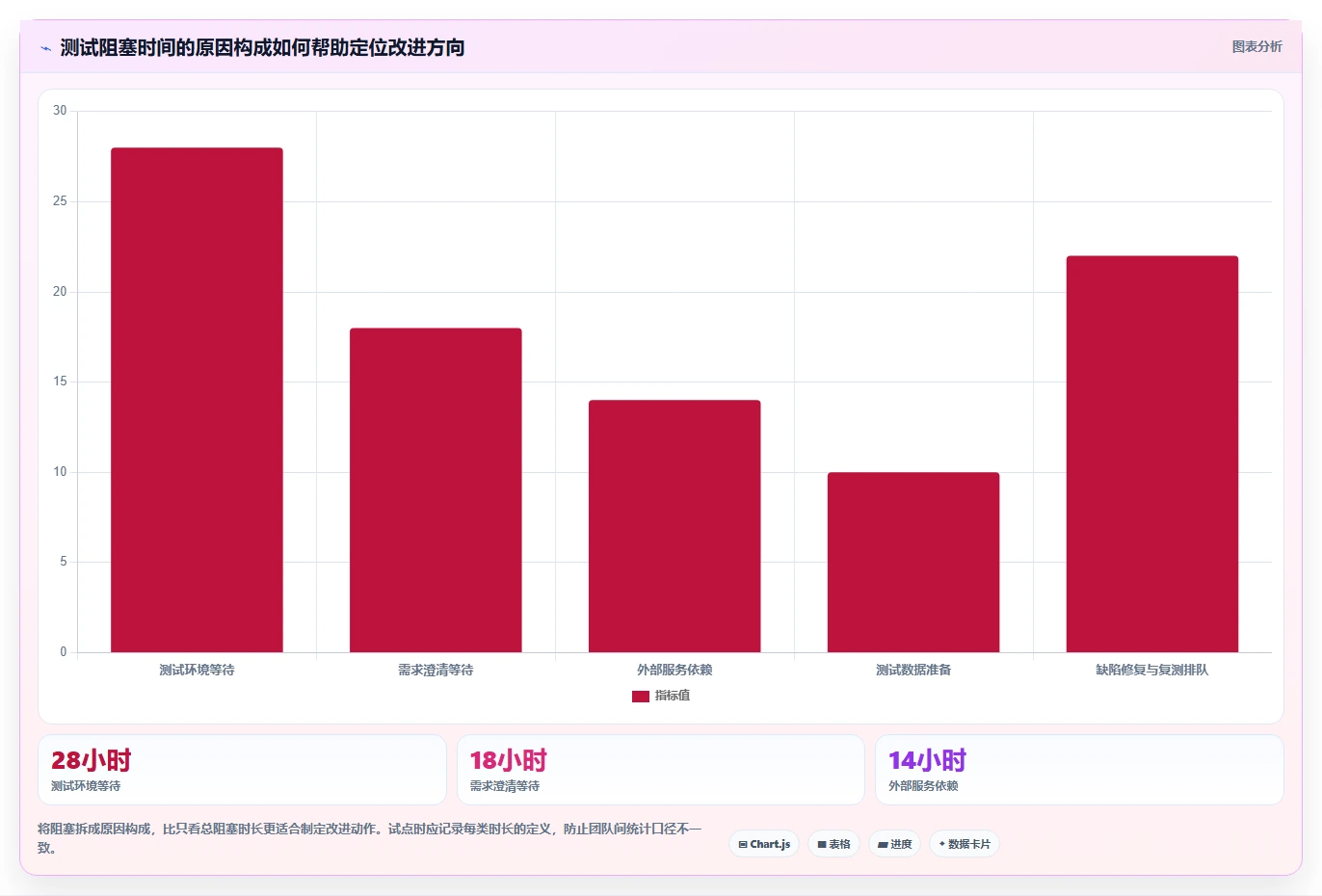Click the y-axis tick value 15
This screenshot has width=1322, height=896.
pos(60,382)
